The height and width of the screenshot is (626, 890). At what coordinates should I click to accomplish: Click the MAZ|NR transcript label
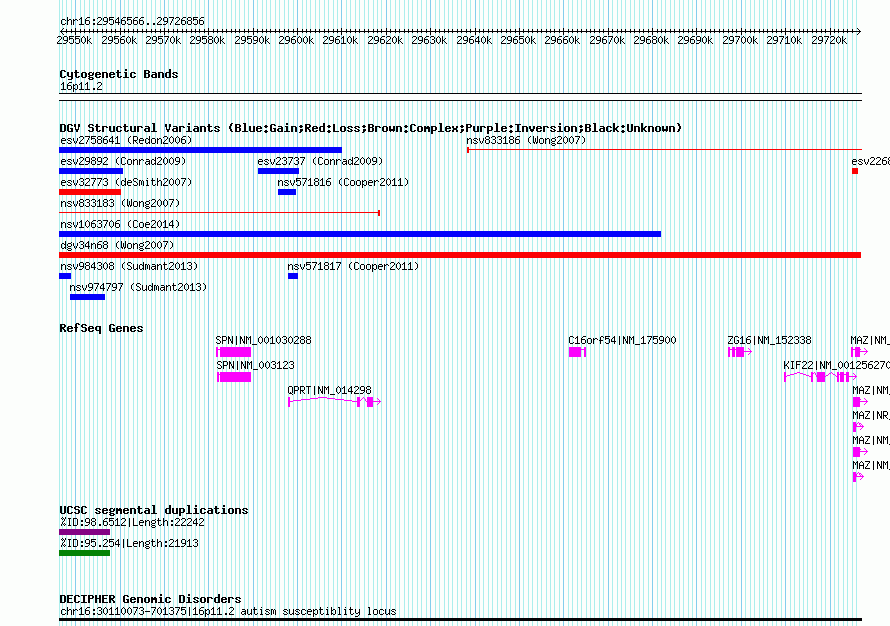point(870,415)
